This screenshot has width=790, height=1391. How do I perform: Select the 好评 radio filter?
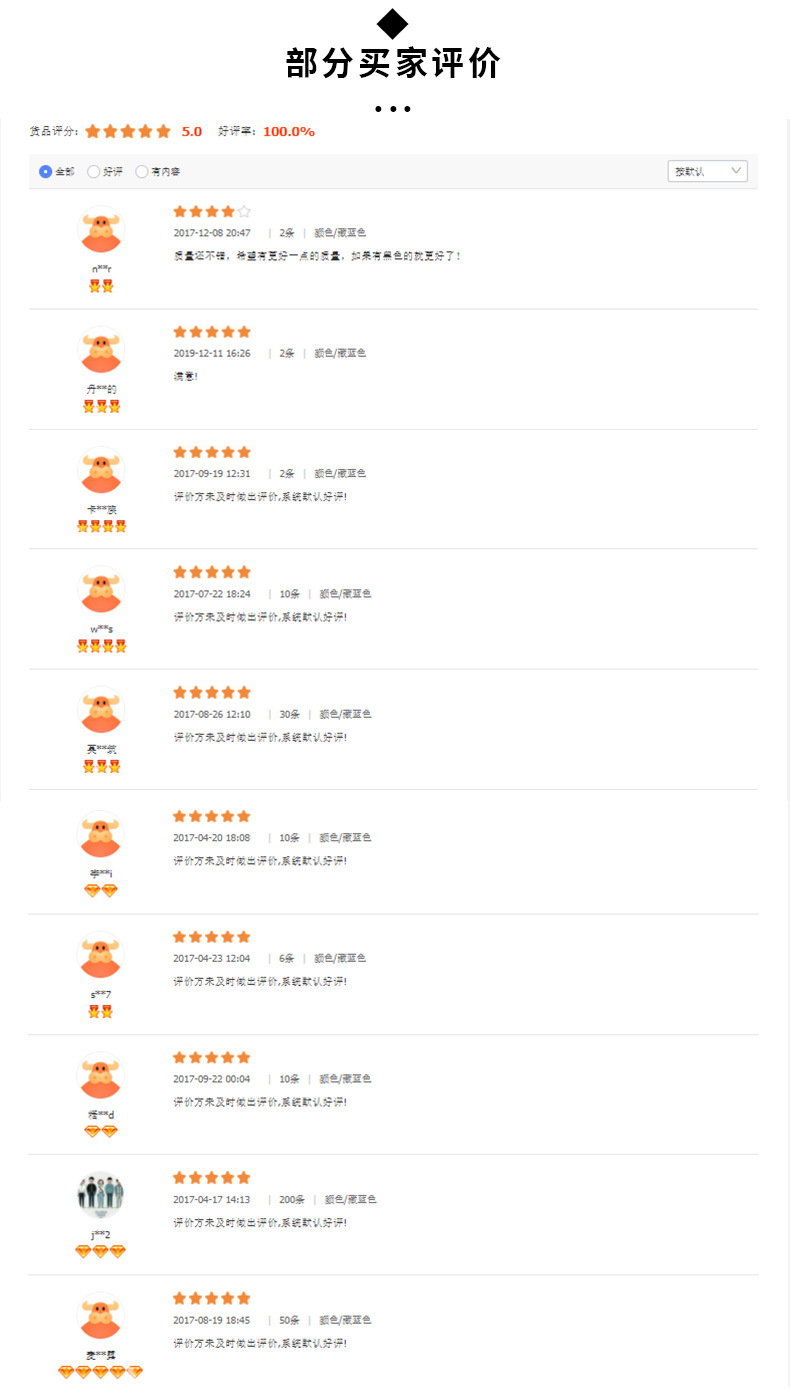pyautogui.click(x=94, y=172)
